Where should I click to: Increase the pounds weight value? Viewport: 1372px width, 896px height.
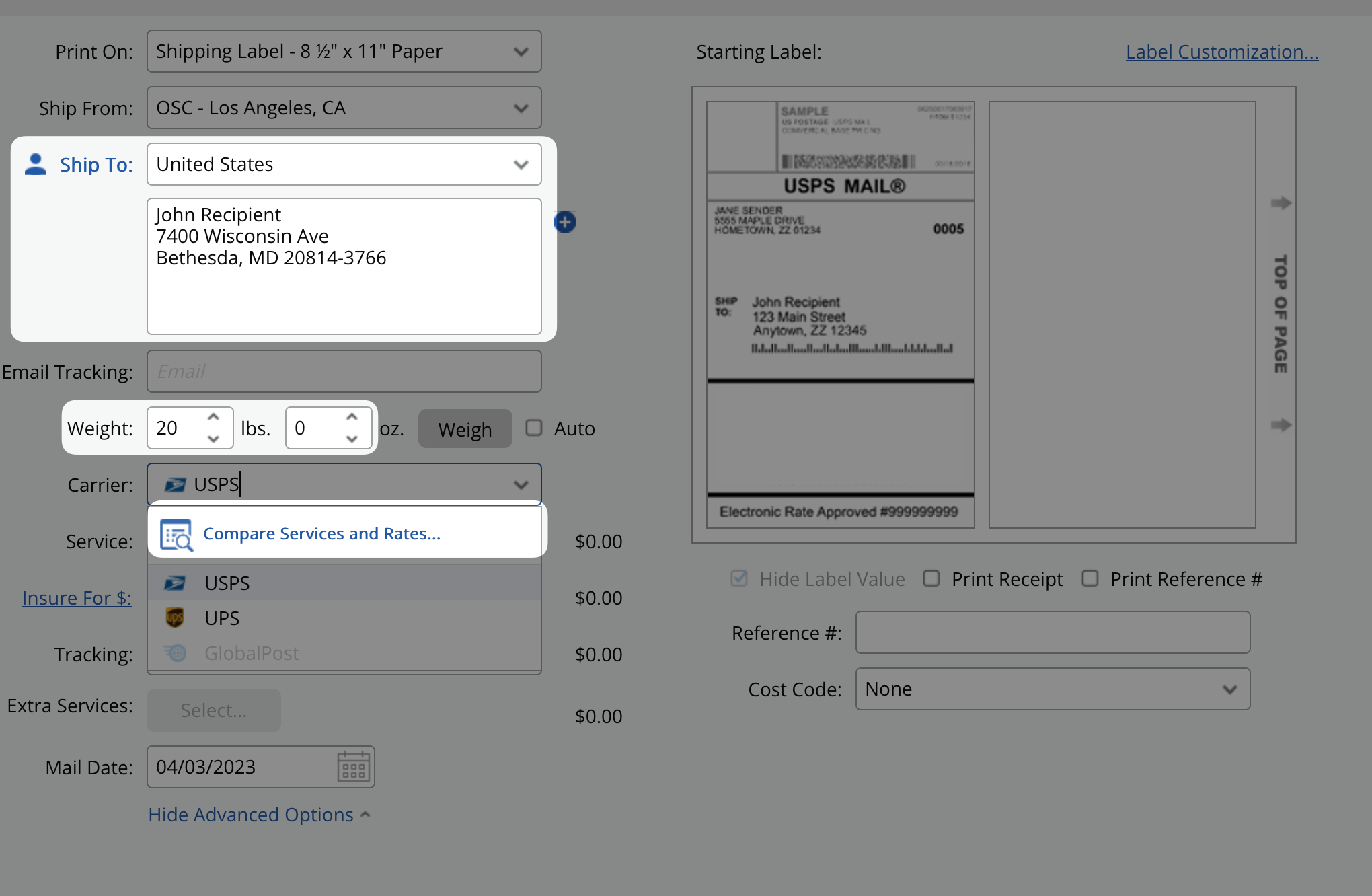point(213,417)
